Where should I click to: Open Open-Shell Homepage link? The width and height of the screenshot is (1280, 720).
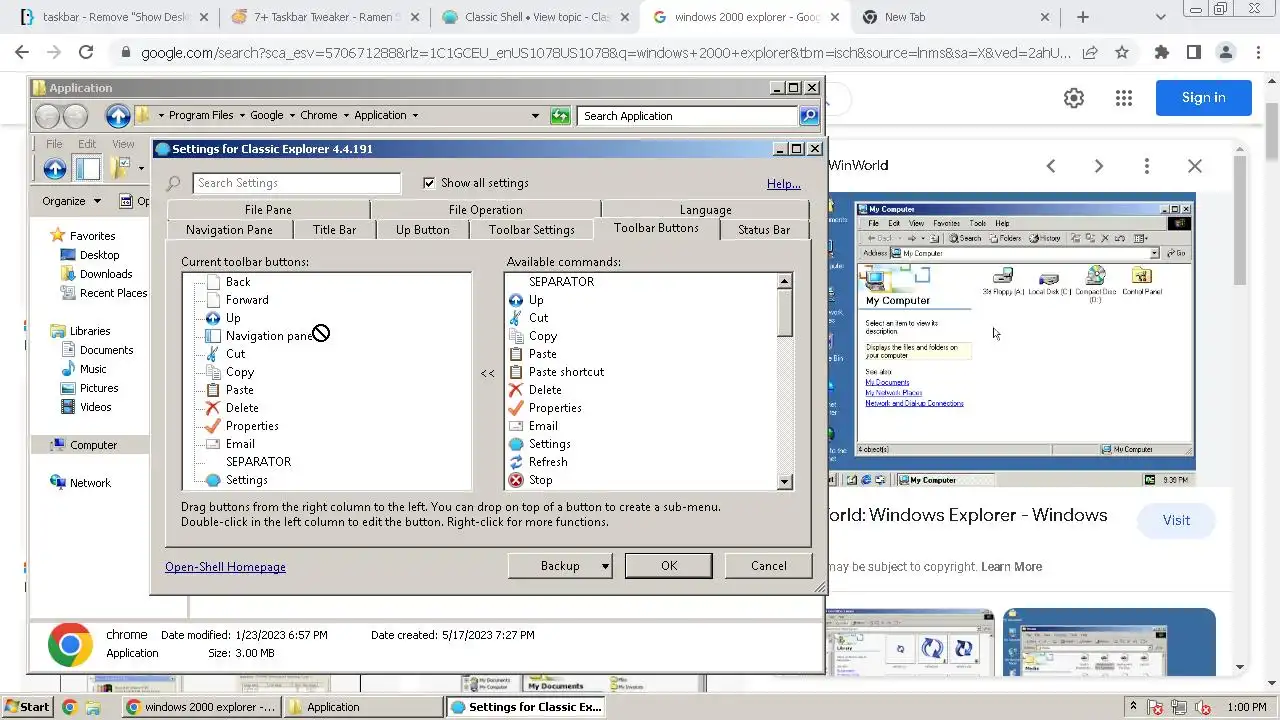pyautogui.click(x=225, y=567)
